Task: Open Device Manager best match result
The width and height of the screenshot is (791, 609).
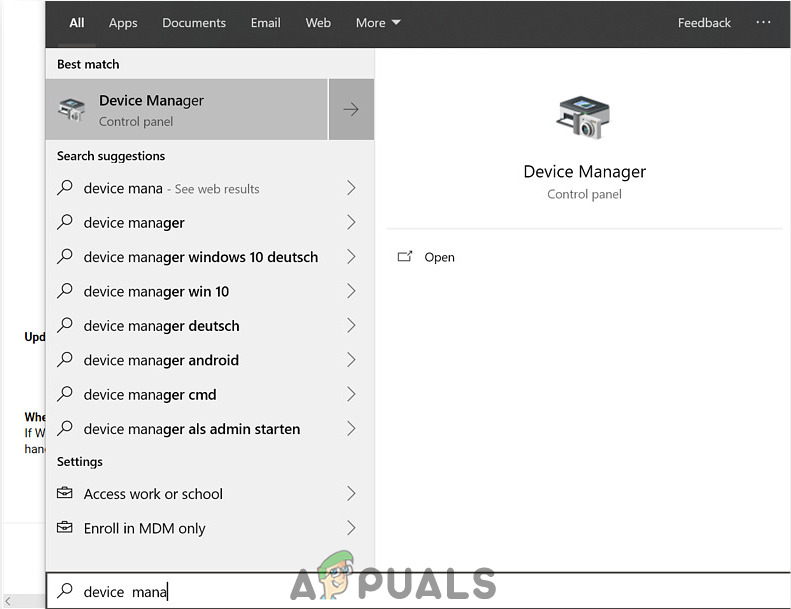Action: coord(187,109)
